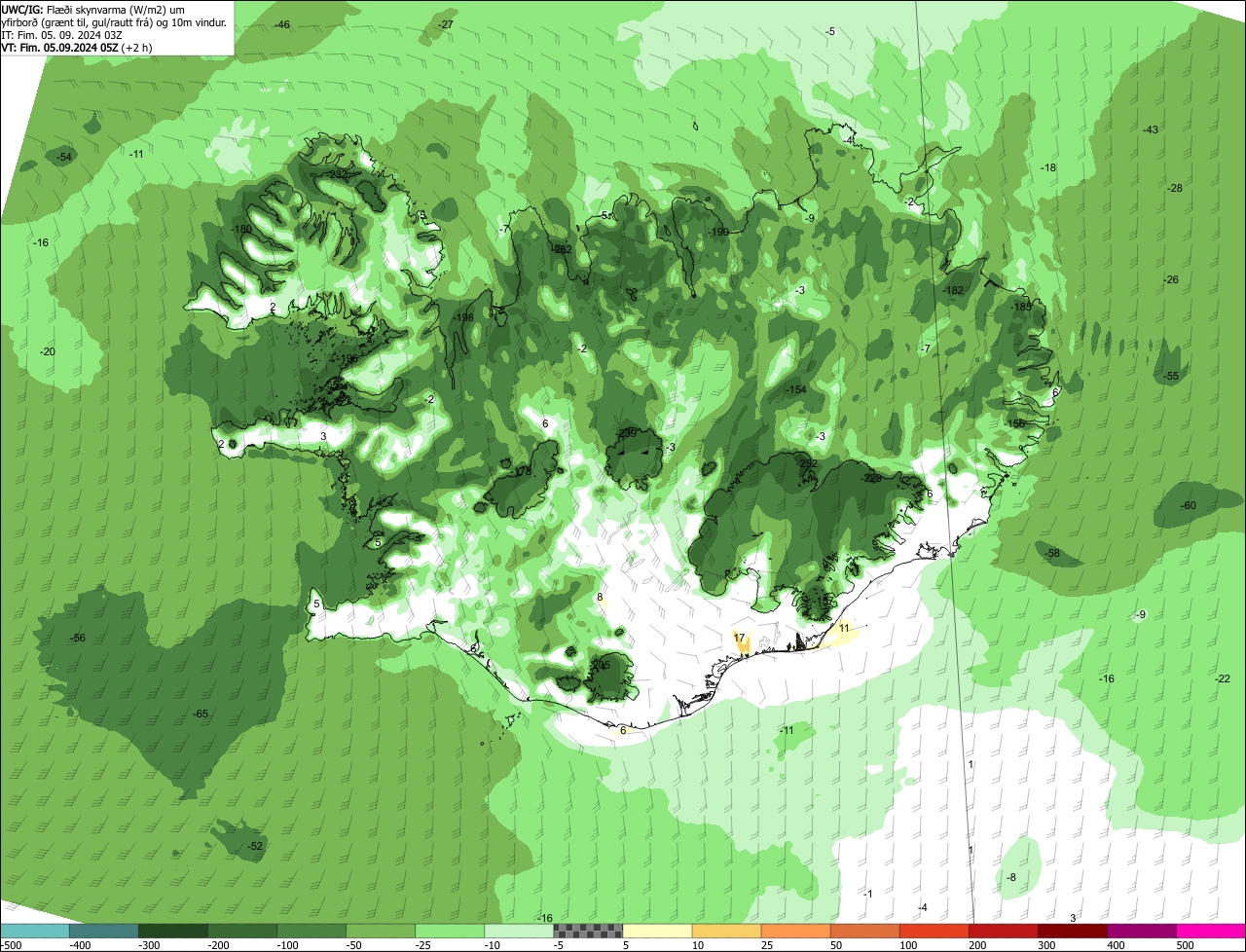1246x952 pixels.
Task: Click the '-52' value in the small dark patch
Action: pos(255,846)
